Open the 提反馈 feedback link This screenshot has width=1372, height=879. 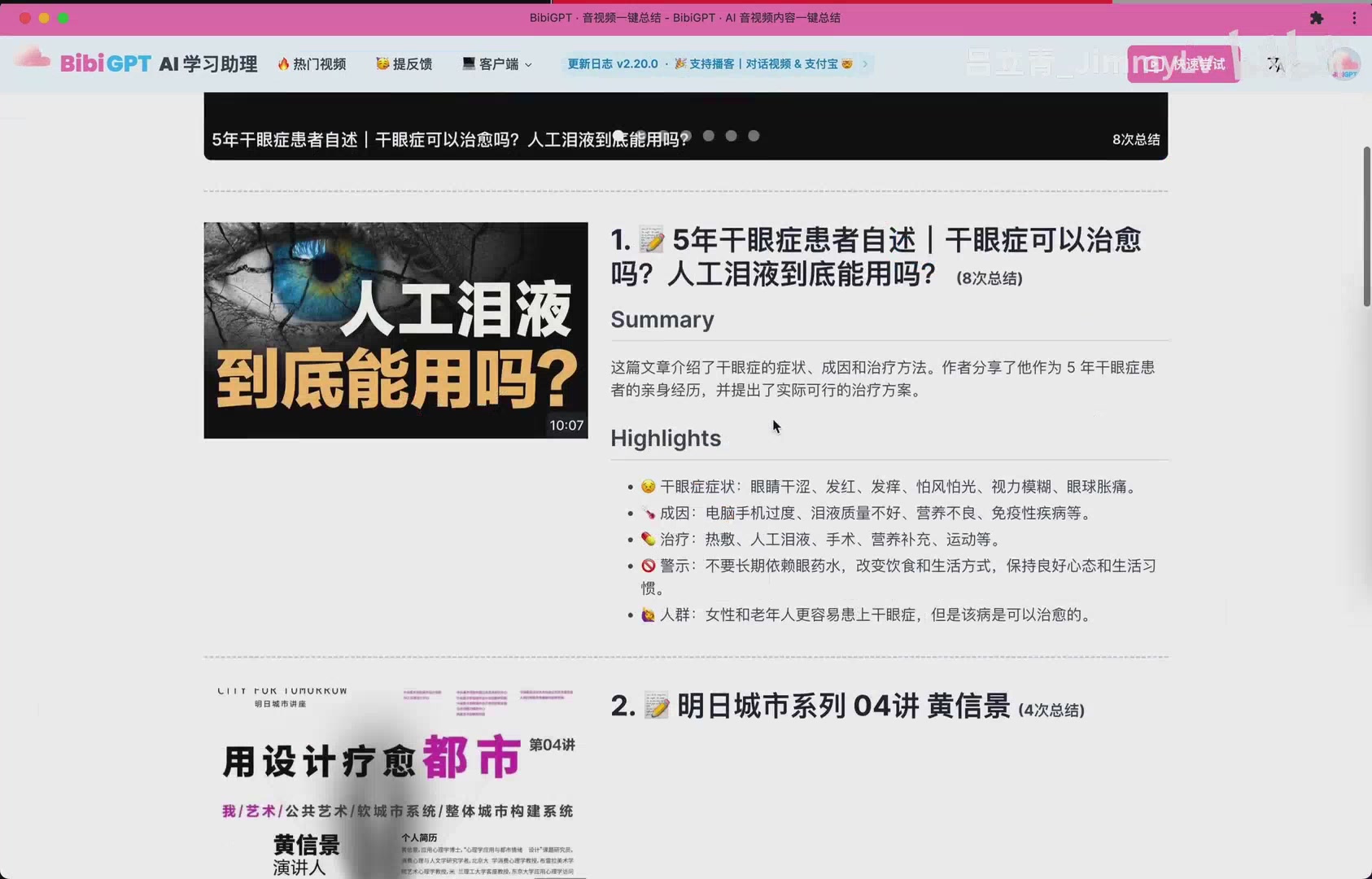pyautogui.click(x=404, y=64)
